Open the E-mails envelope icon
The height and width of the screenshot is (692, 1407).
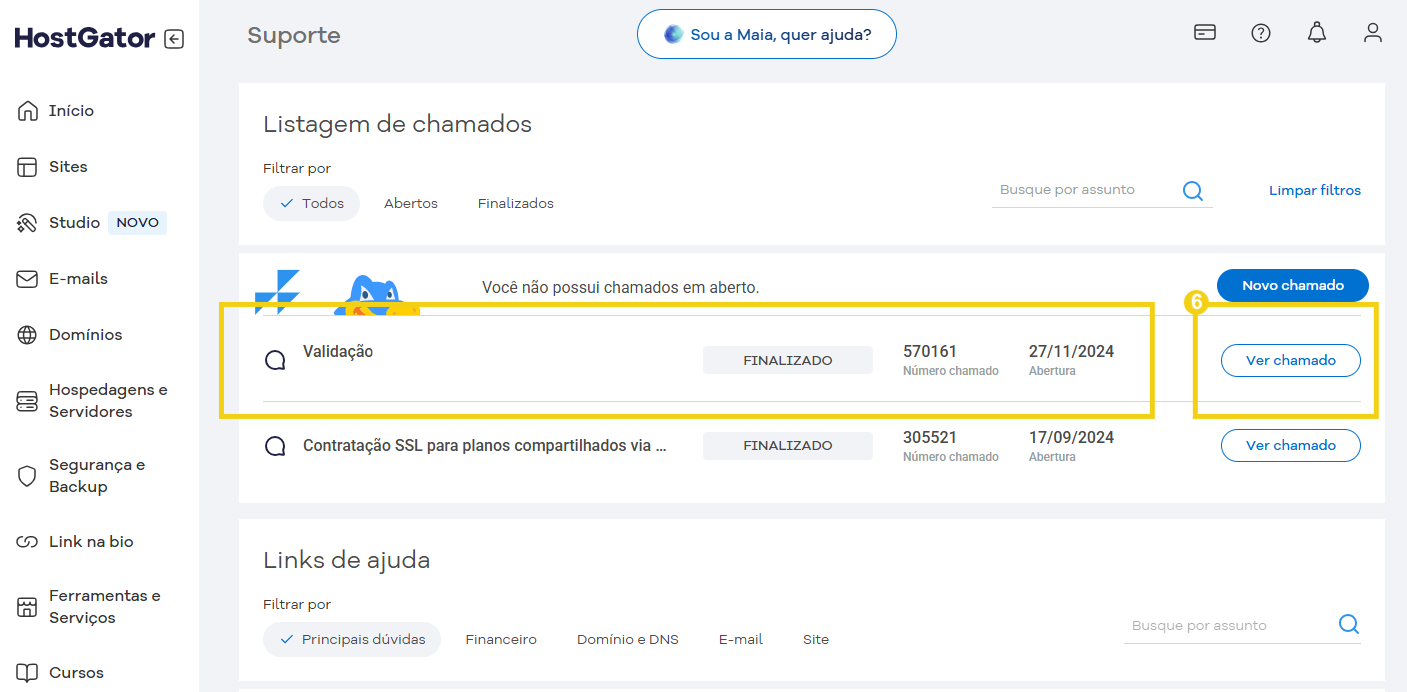tap(27, 279)
